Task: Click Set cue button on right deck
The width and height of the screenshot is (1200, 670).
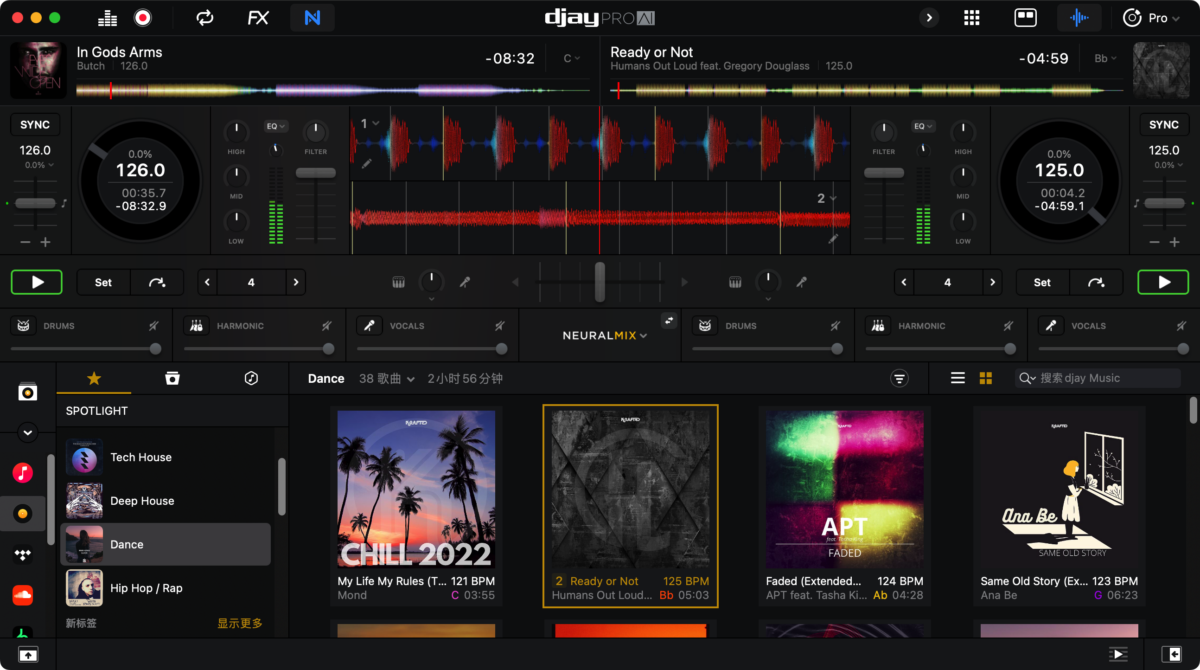Action: pyautogui.click(x=1042, y=283)
